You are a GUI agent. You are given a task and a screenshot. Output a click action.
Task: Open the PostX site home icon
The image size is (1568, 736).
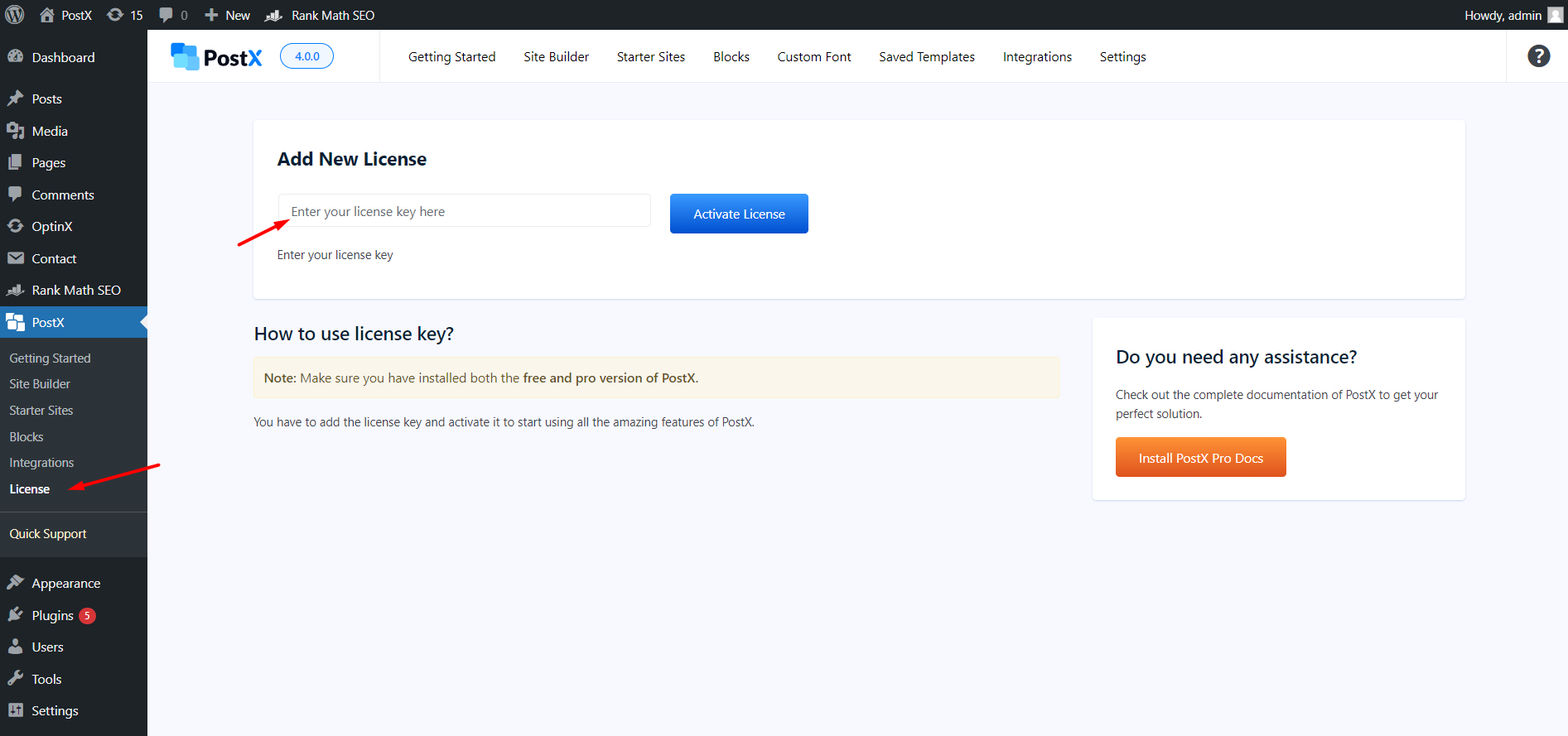tap(47, 15)
